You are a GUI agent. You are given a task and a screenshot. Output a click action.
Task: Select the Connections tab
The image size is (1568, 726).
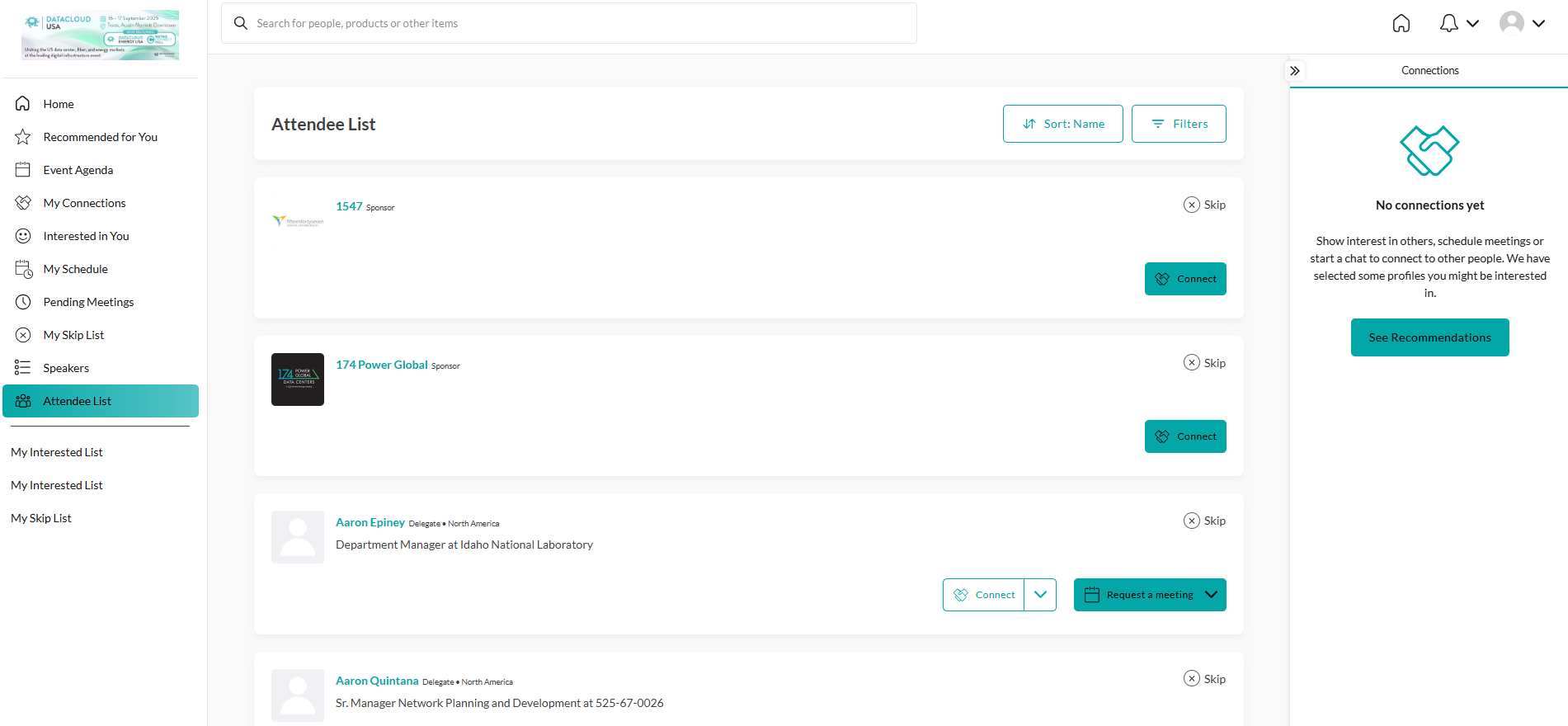click(1429, 71)
